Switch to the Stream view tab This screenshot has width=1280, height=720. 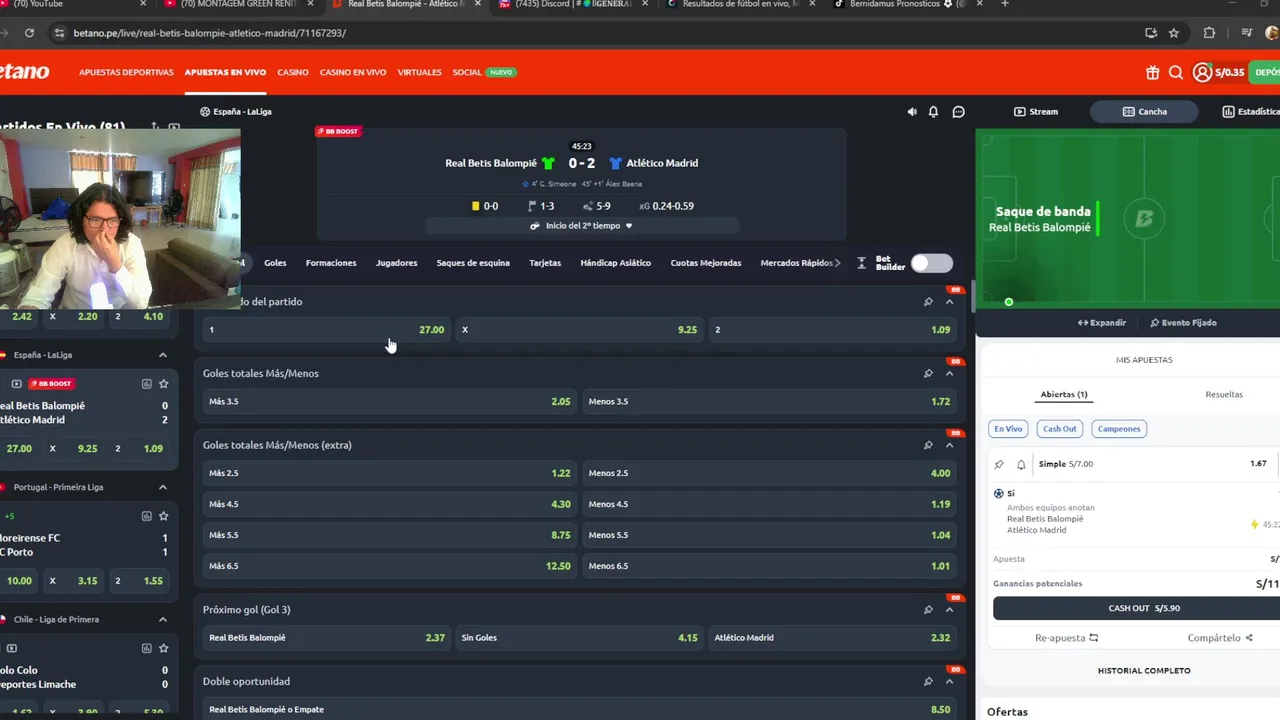click(x=1035, y=112)
